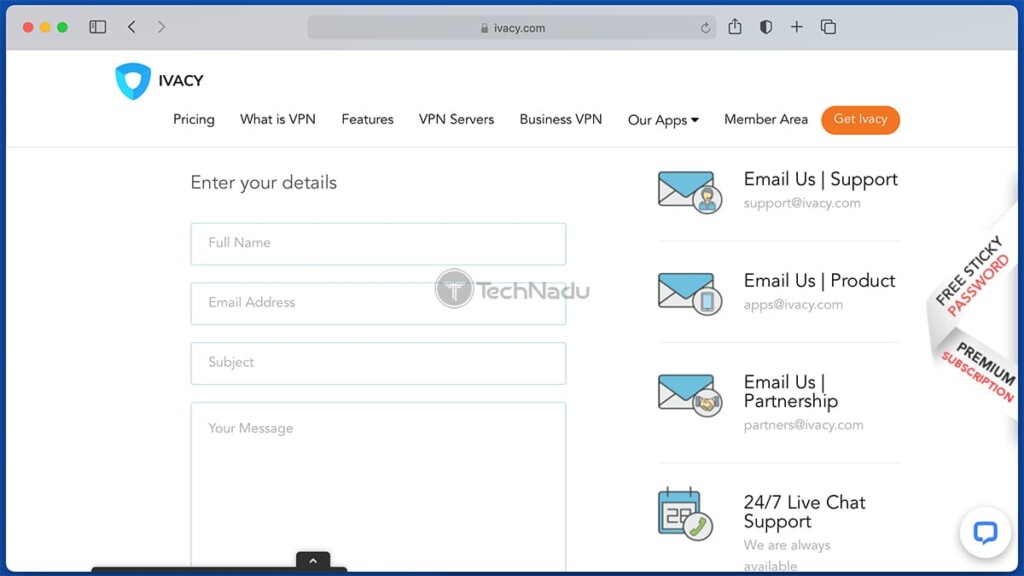Image resolution: width=1024 pixels, height=576 pixels.
Task: Focus the Email Address field
Action: point(378,304)
